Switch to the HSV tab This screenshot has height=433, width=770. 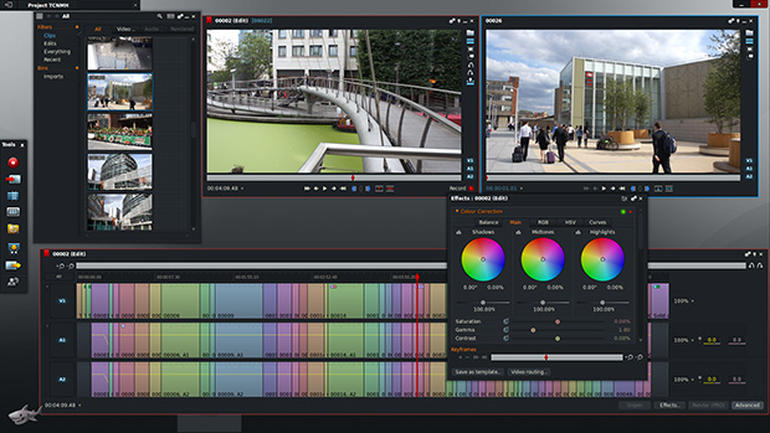pyautogui.click(x=570, y=222)
